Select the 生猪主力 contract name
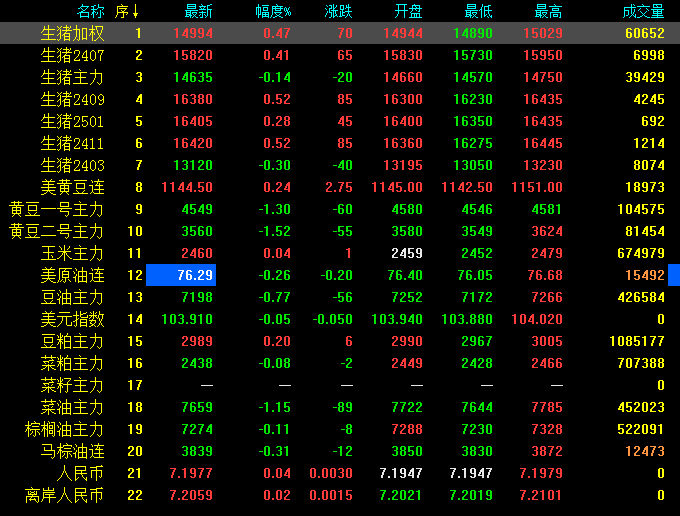 [x=72, y=78]
